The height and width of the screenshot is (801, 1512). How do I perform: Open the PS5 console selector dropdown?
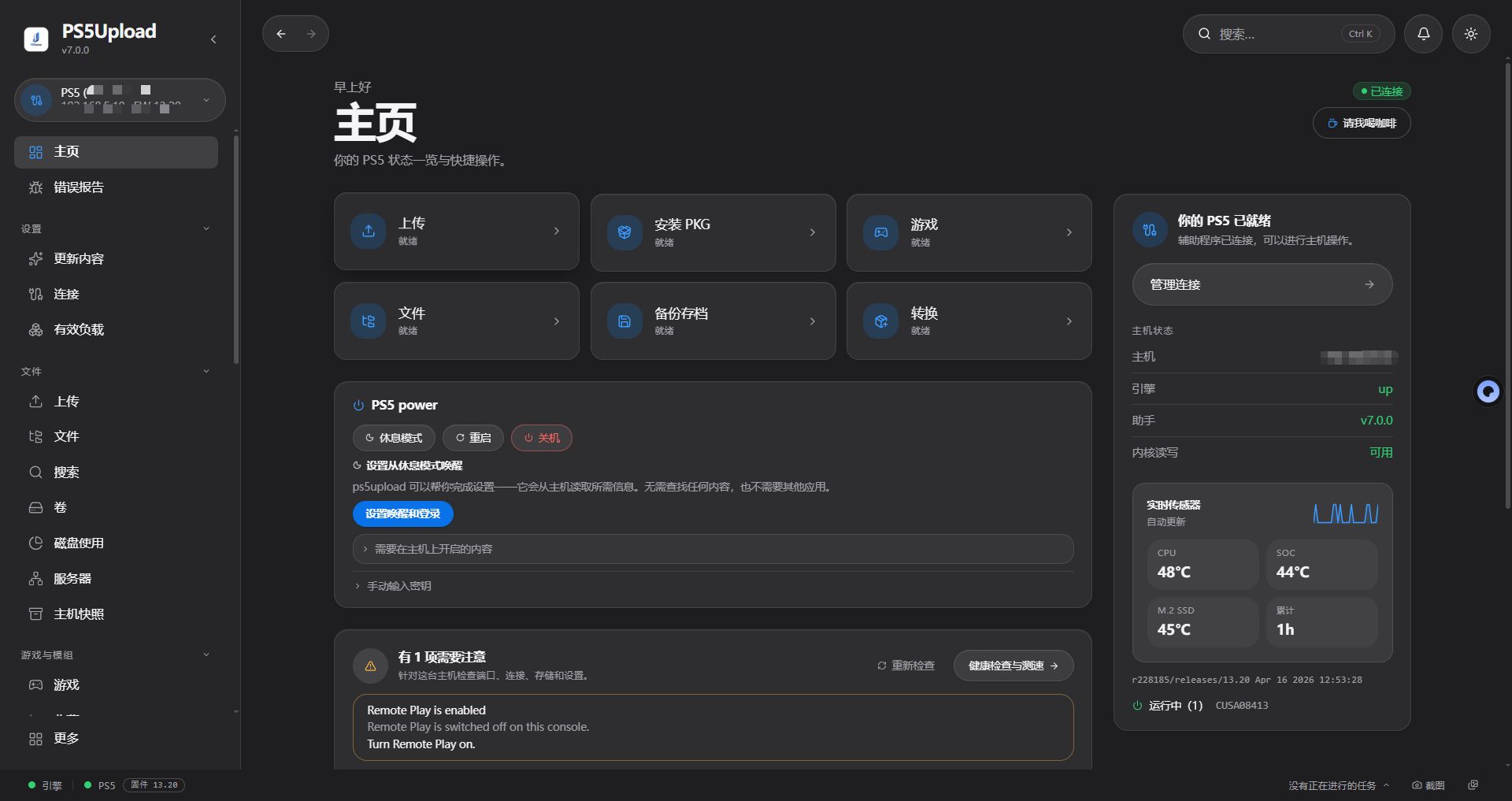pyautogui.click(x=120, y=100)
